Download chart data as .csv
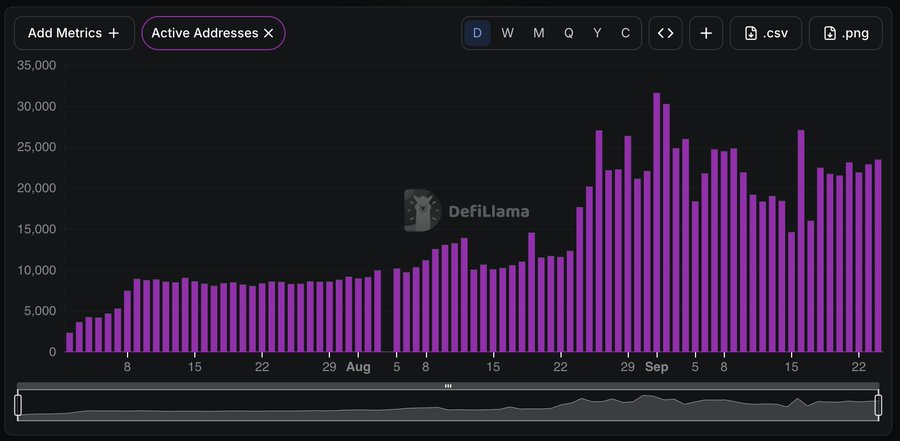The height and width of the screenshot is (441, 900). pyautogui.click(x=766, y=33)
